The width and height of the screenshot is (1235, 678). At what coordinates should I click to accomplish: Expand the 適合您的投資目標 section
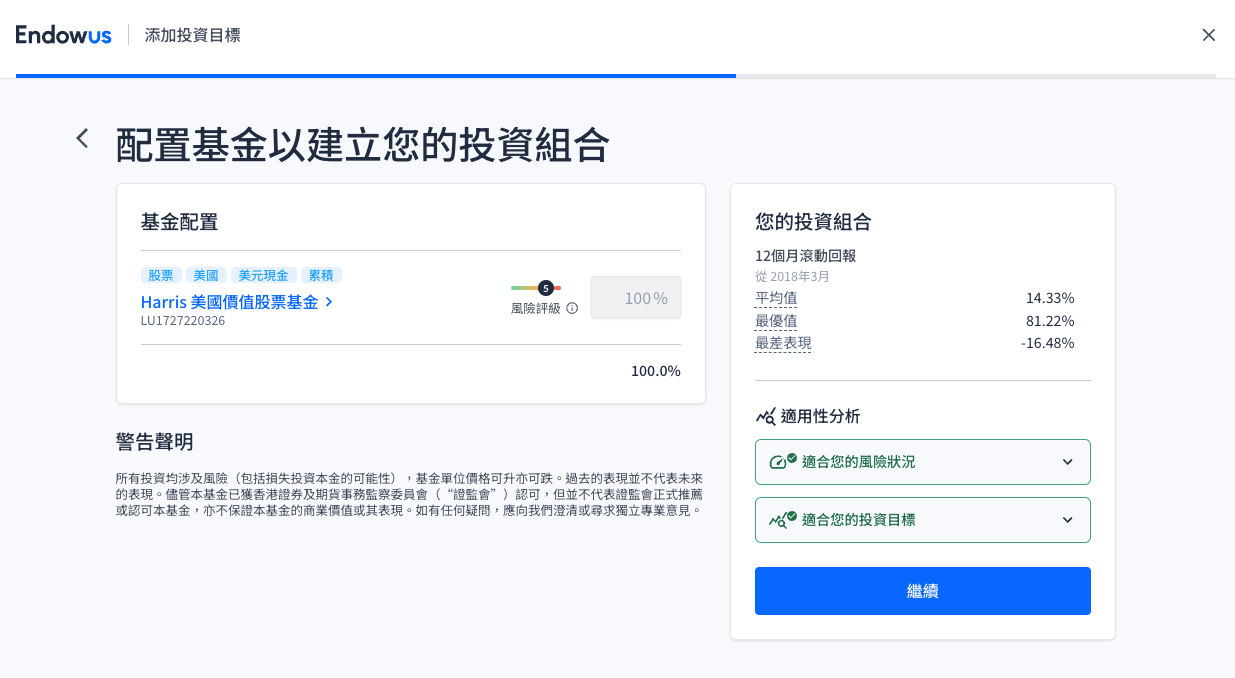tap(1067, 520)
